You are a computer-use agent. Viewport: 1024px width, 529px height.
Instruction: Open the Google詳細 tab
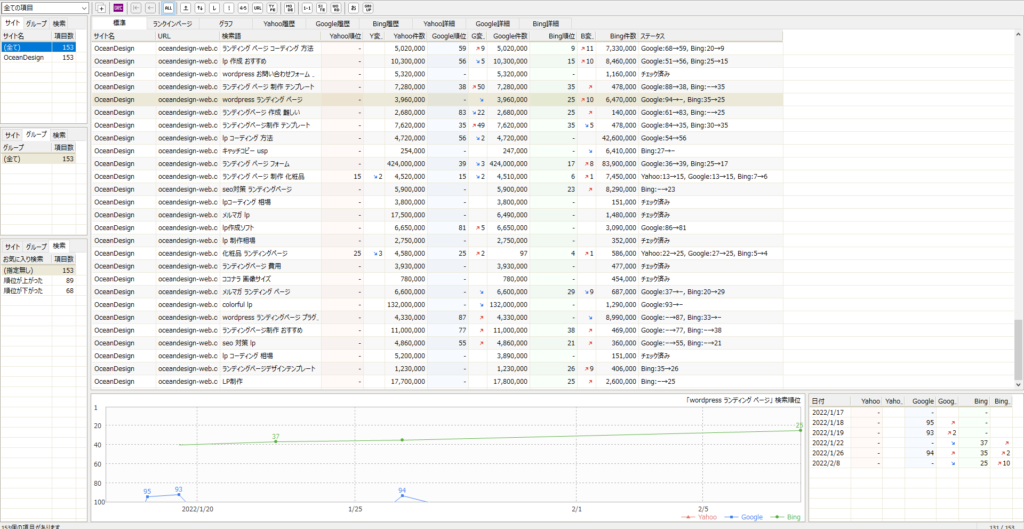coord(492,24)
